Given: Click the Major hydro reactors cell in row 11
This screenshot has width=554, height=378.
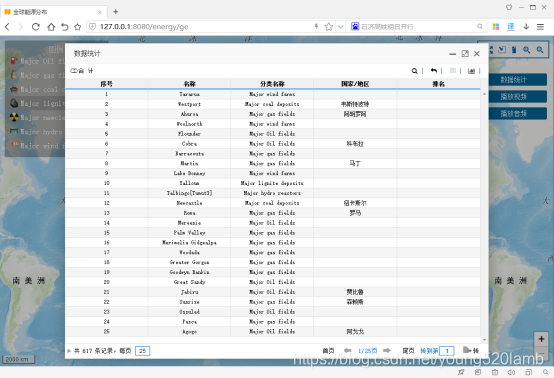Looking at the screenshot, I should 272,193.
